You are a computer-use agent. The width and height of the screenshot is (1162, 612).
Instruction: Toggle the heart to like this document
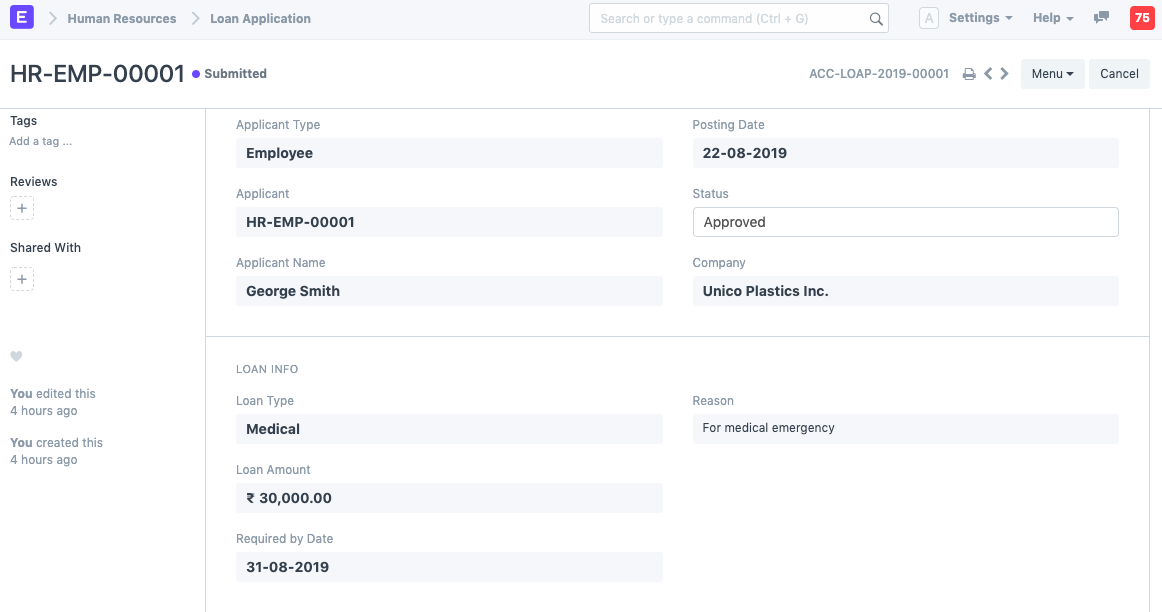pyautogui.click(x=15, y=356)
